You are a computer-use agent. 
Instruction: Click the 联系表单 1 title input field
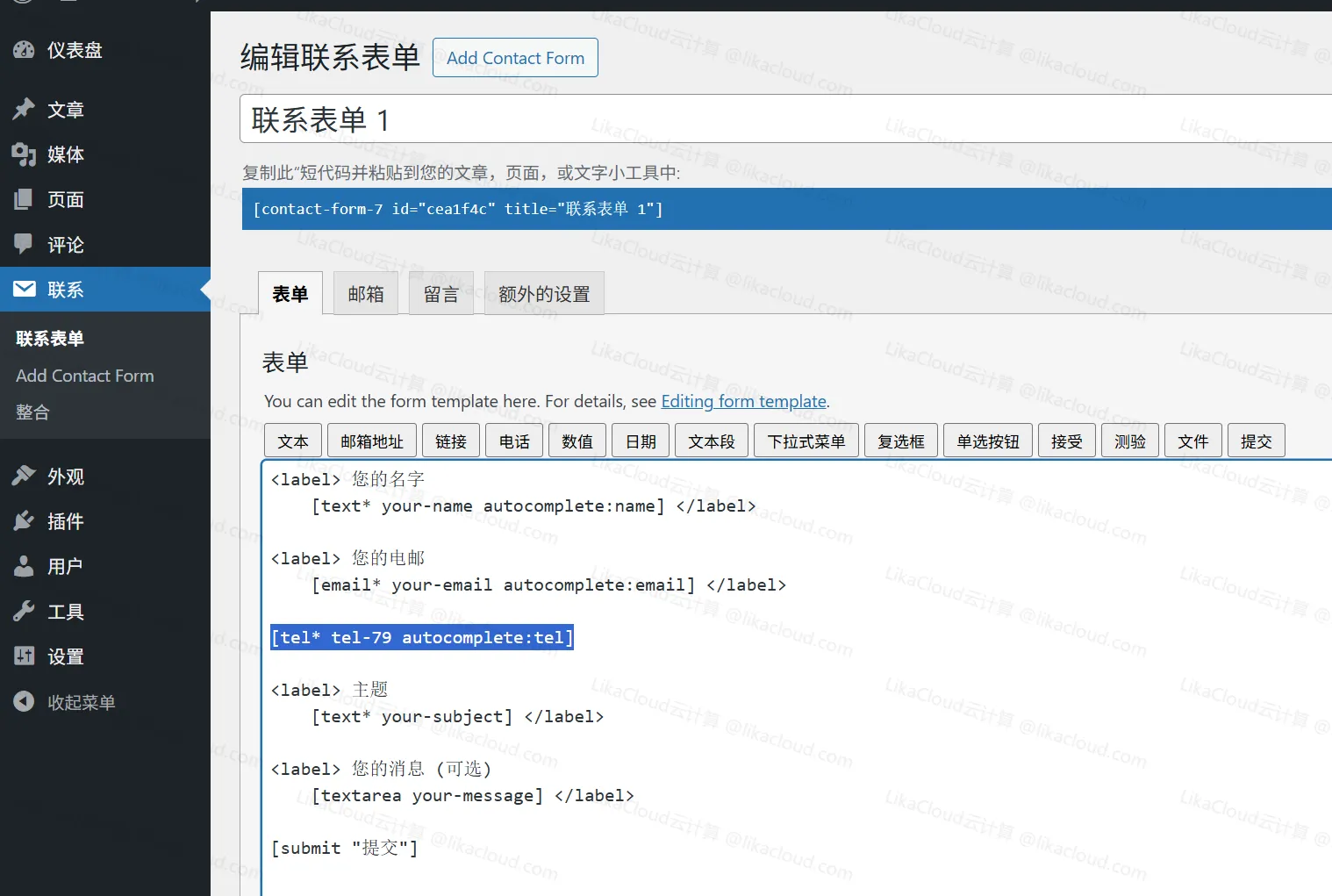pyautogui.click(x=614, y=118)
